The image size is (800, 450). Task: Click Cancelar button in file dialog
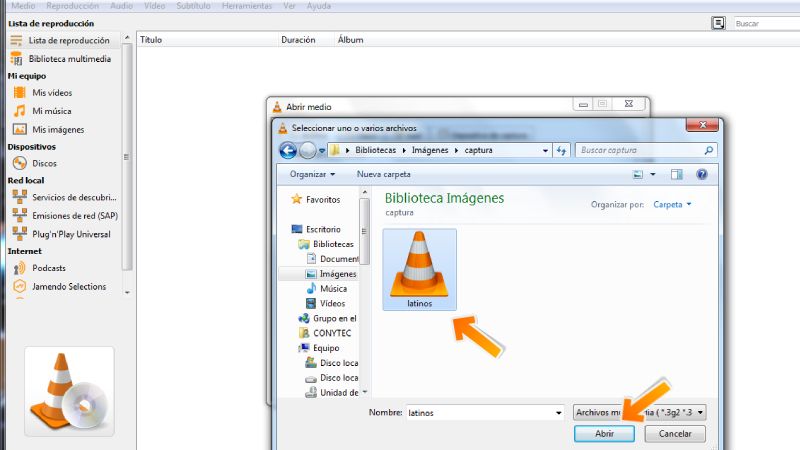pos(675,434)
